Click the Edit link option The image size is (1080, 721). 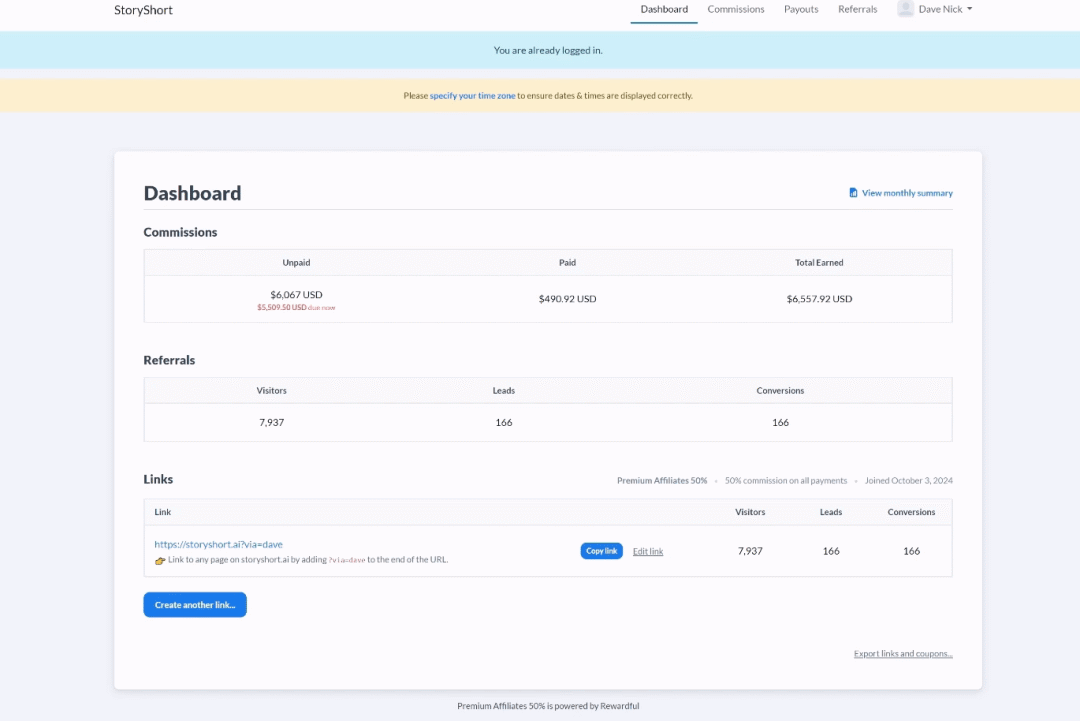click(647, 552)
